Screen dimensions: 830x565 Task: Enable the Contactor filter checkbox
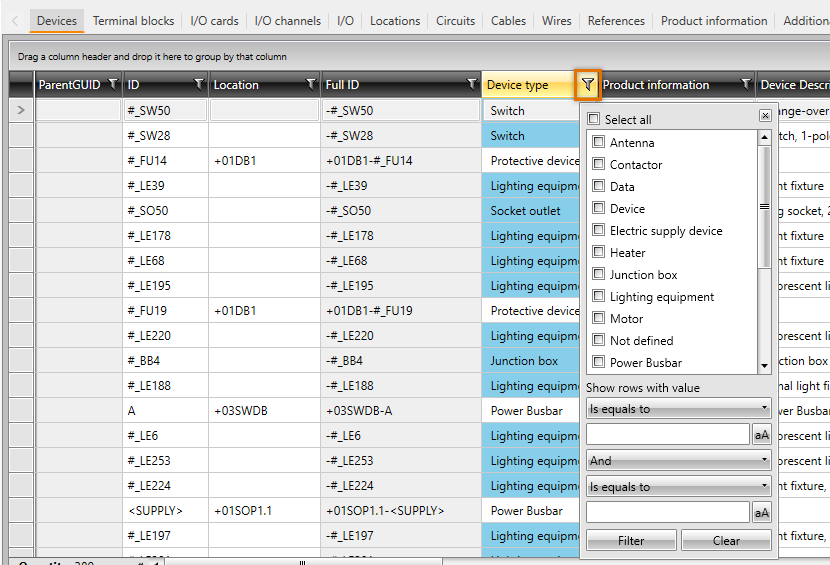coord(599,164)
